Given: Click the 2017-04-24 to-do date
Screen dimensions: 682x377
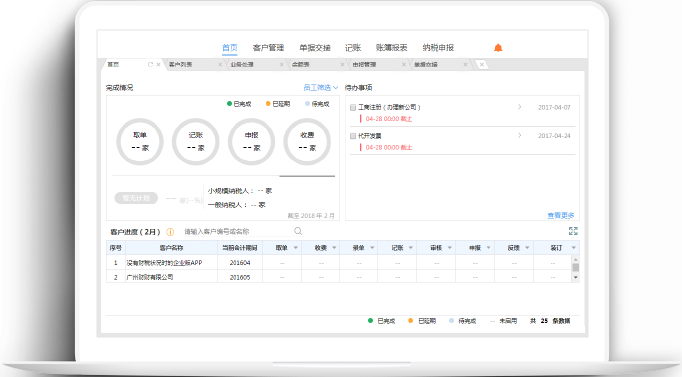Looking at the screenshot, I should point(554,136).
